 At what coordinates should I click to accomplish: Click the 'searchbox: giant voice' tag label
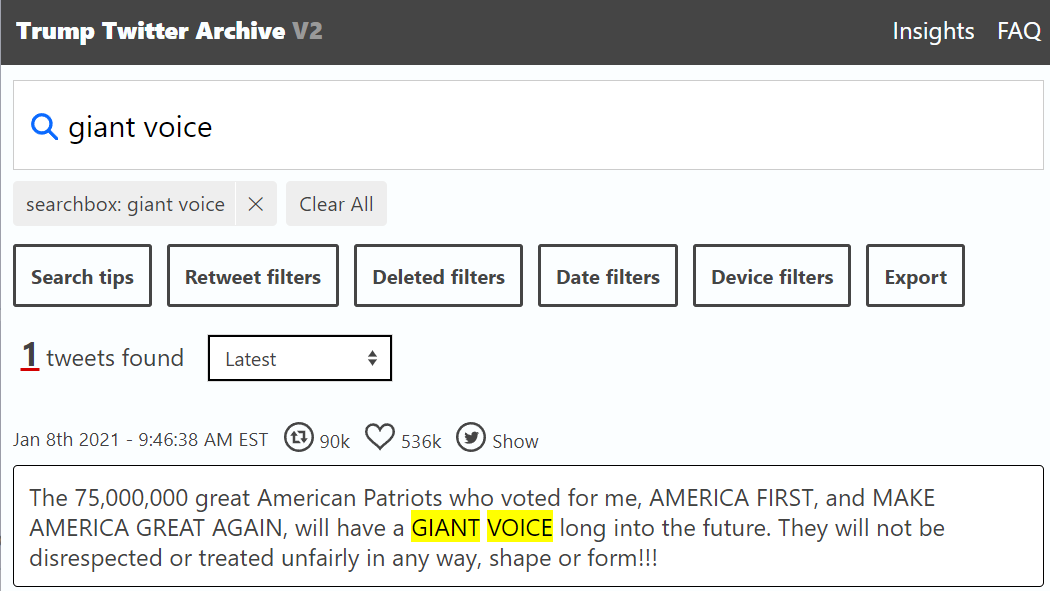tap(125, 203)
